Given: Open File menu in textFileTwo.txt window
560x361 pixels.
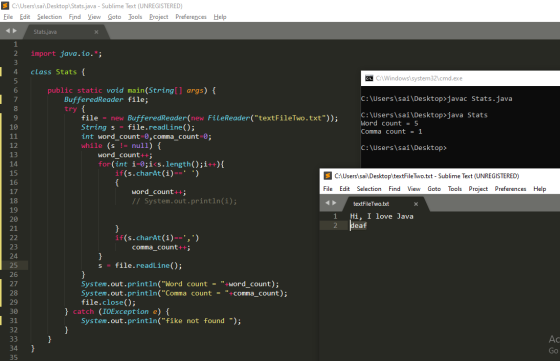Looking at the screenshot, I should point(328,189).
